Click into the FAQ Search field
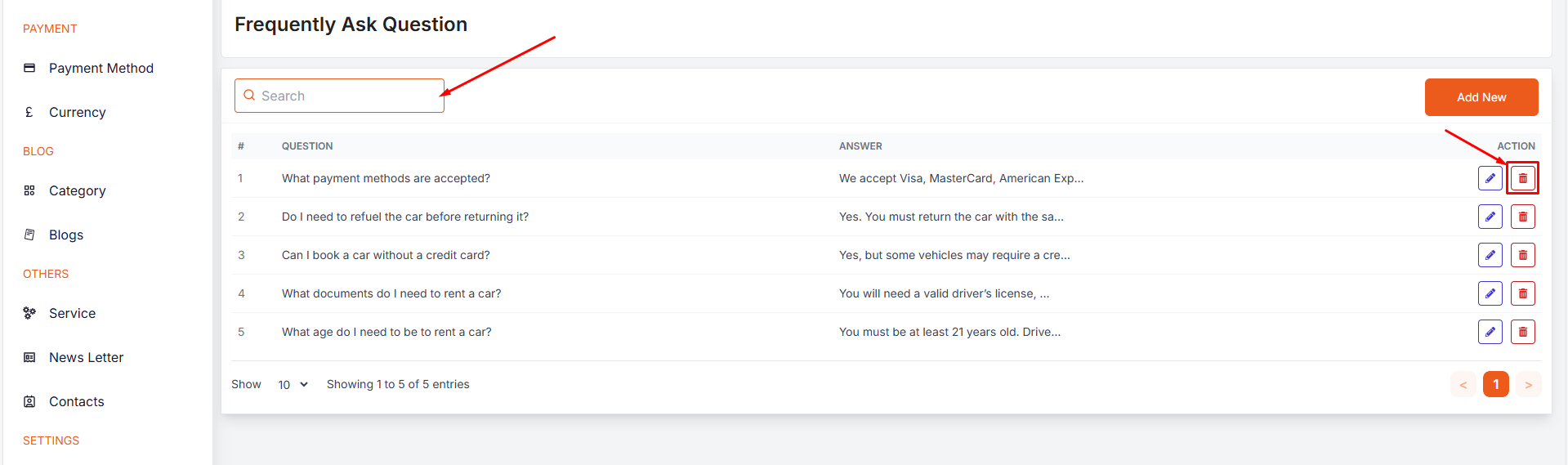This screenshot has height=465, width=1568. coord(347,96)
